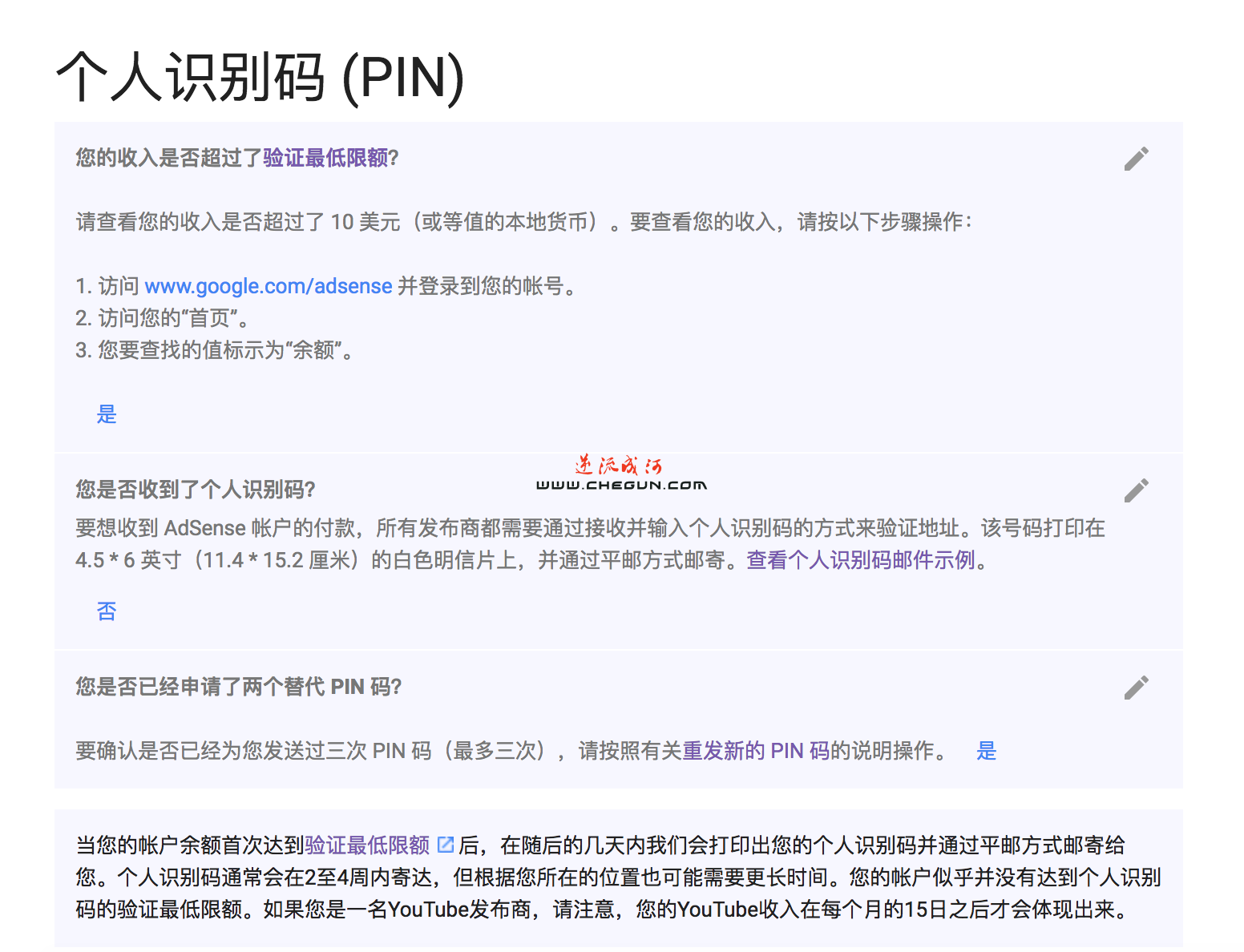Click question text 您是否收到了个人识别码?
Viewport: 1244px width, 952px height.
click(x=196, y=490)
